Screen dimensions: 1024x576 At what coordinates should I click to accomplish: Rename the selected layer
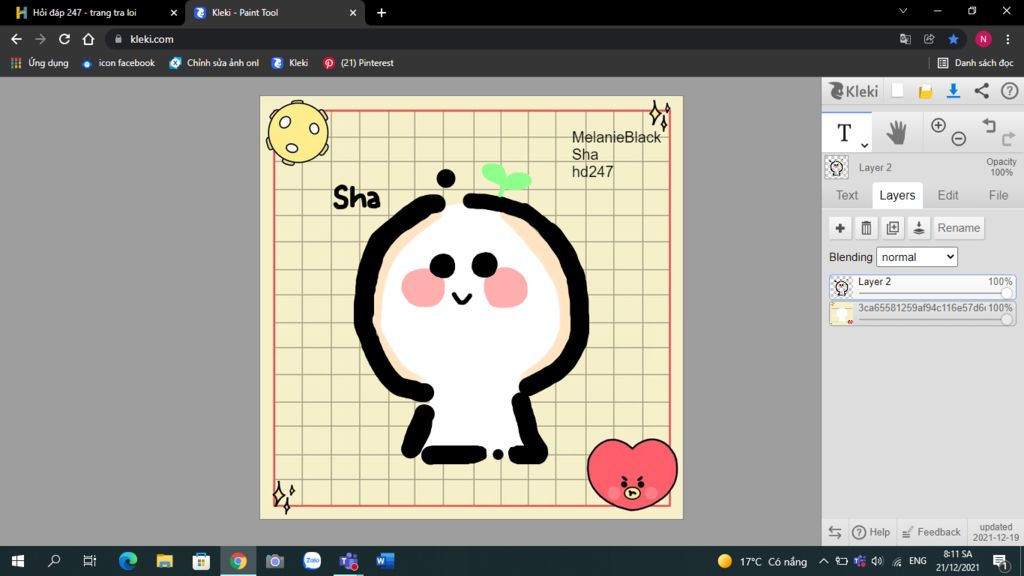tap(958, 228)
